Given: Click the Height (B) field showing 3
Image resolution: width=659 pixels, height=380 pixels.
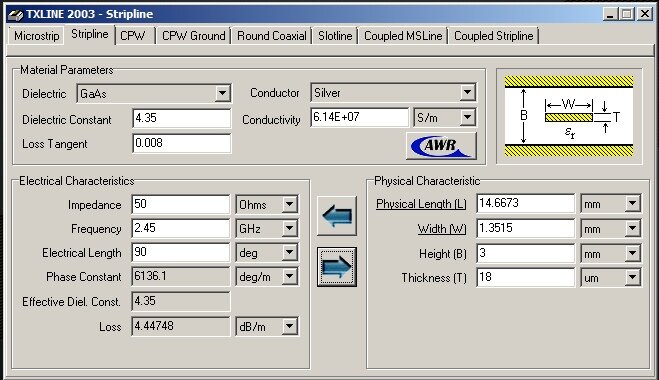Looking at the screenshot, I should (525, 253).
